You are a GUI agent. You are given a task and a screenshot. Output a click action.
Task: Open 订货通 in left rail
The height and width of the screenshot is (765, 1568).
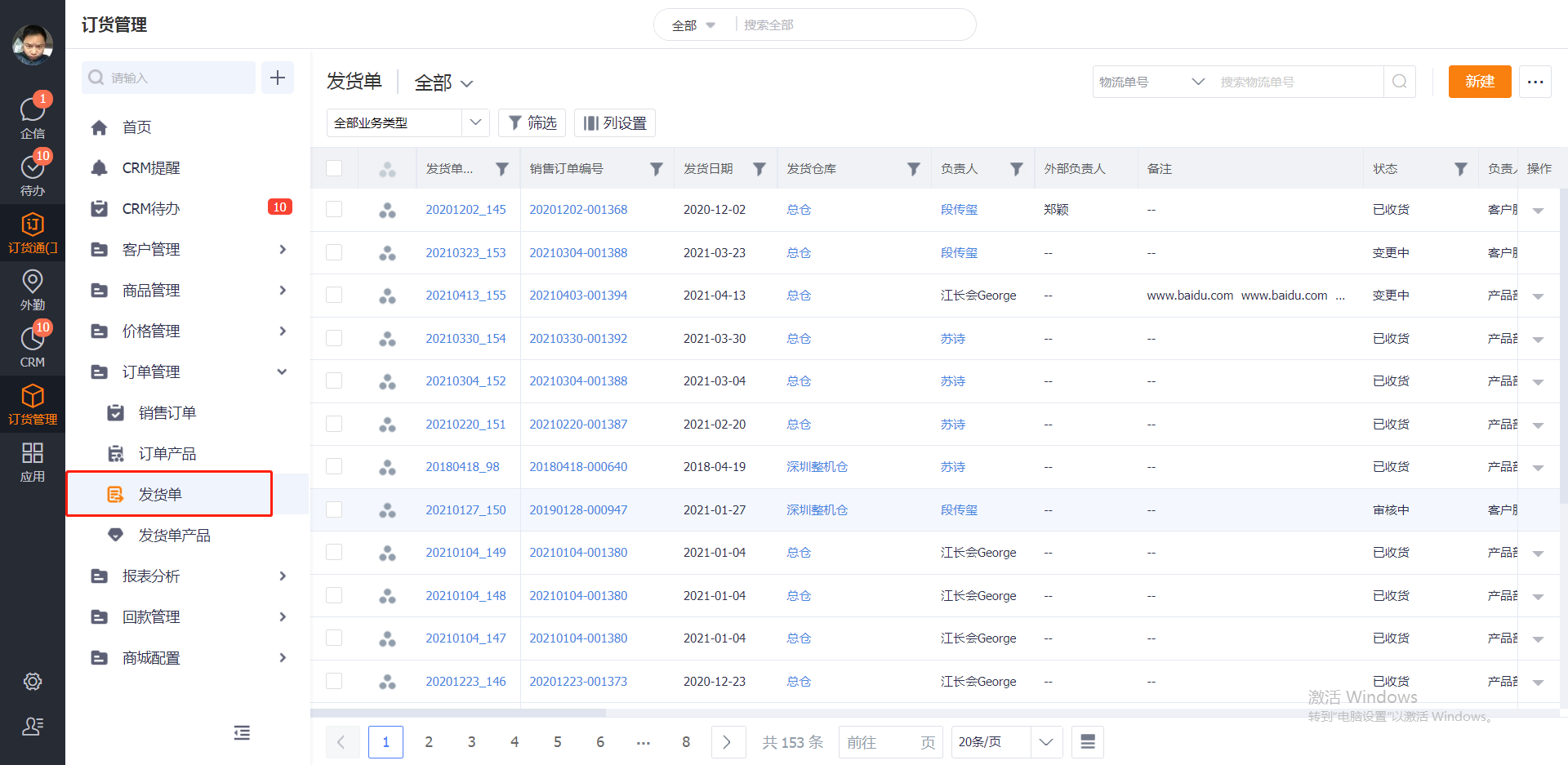(33, 233)
